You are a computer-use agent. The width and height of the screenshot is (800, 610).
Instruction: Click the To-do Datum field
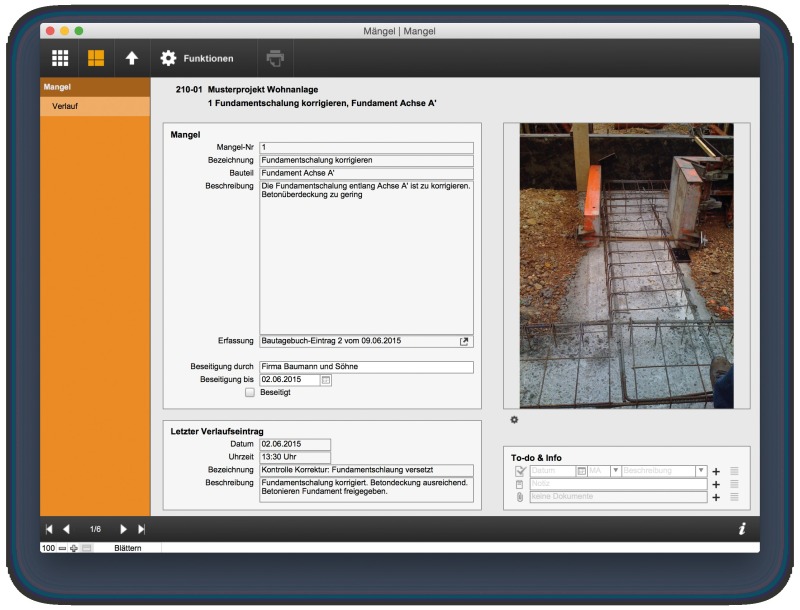(x=553, y=471)
